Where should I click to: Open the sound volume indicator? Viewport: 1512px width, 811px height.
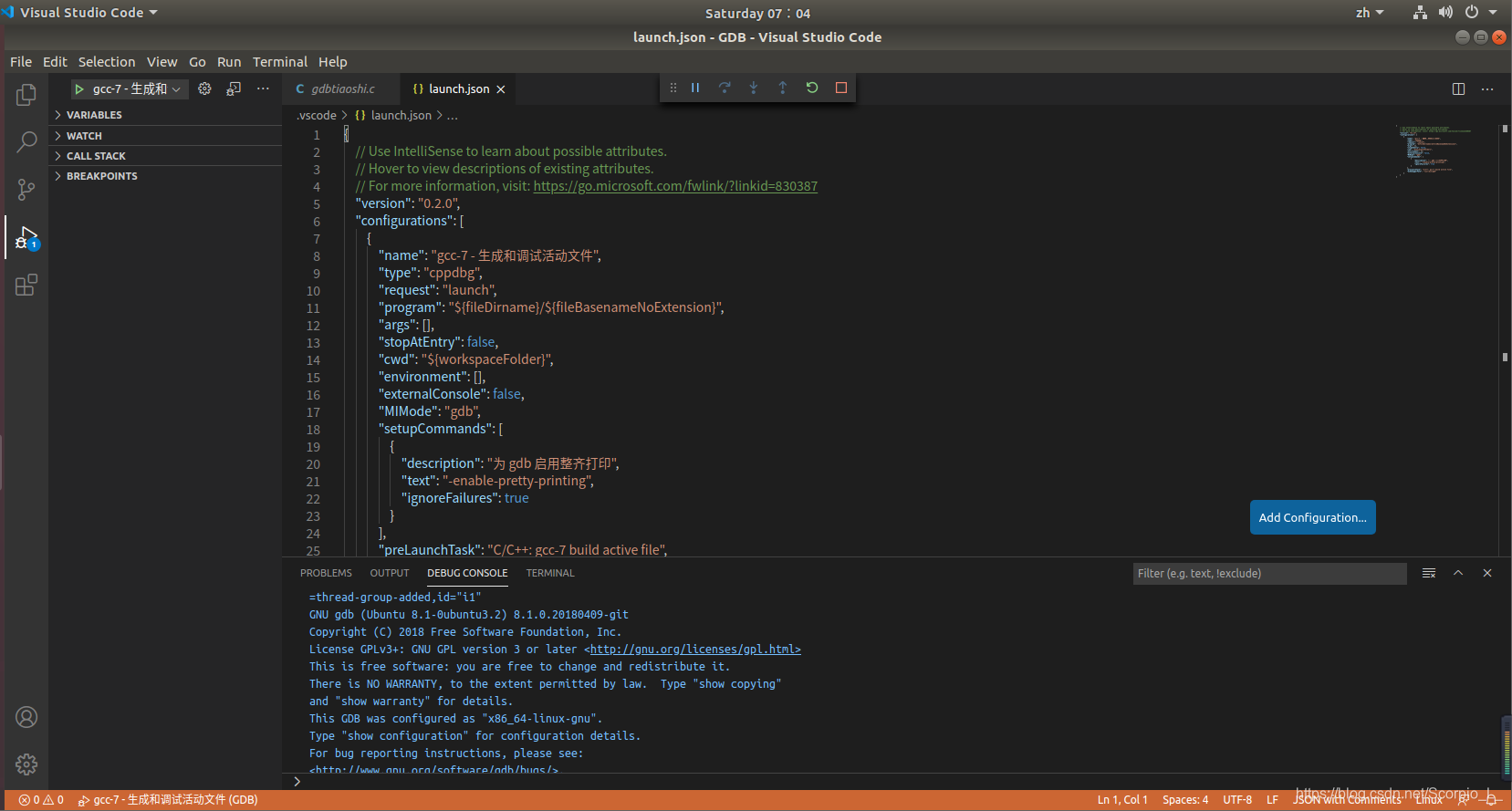(x=1445, y=13)
